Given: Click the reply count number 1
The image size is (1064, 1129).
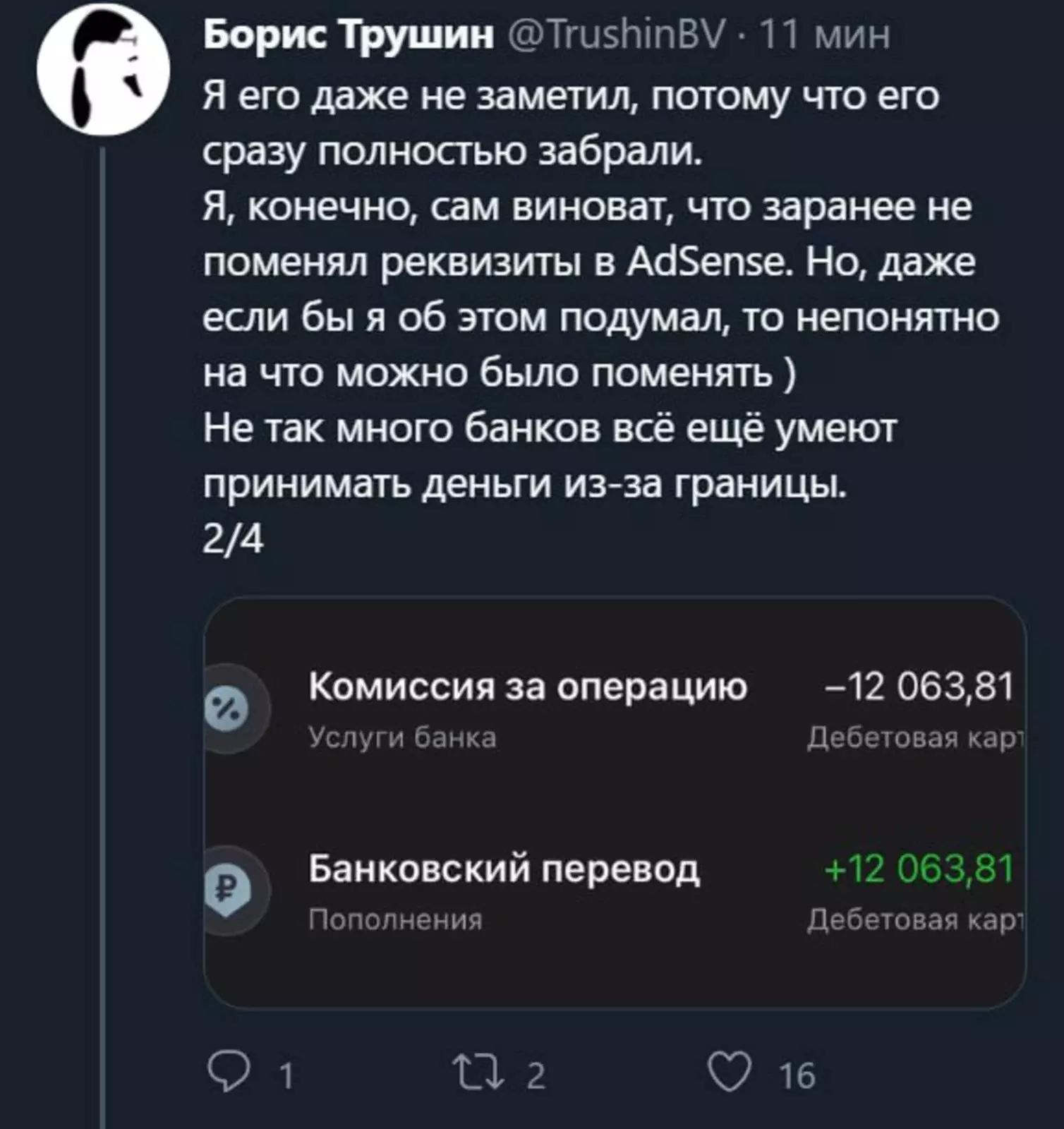Looking at the screenshot, I should [x=286, y=1077].
